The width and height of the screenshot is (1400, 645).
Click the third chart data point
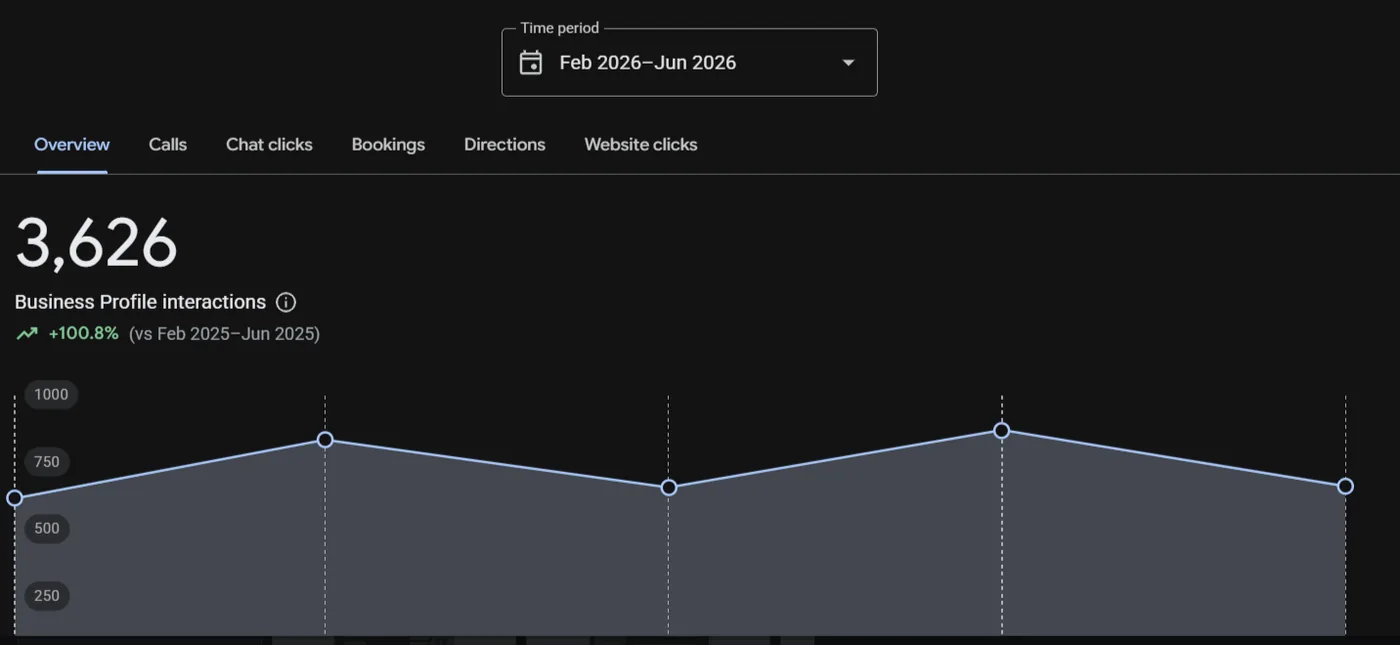click(x=669, y=488)
